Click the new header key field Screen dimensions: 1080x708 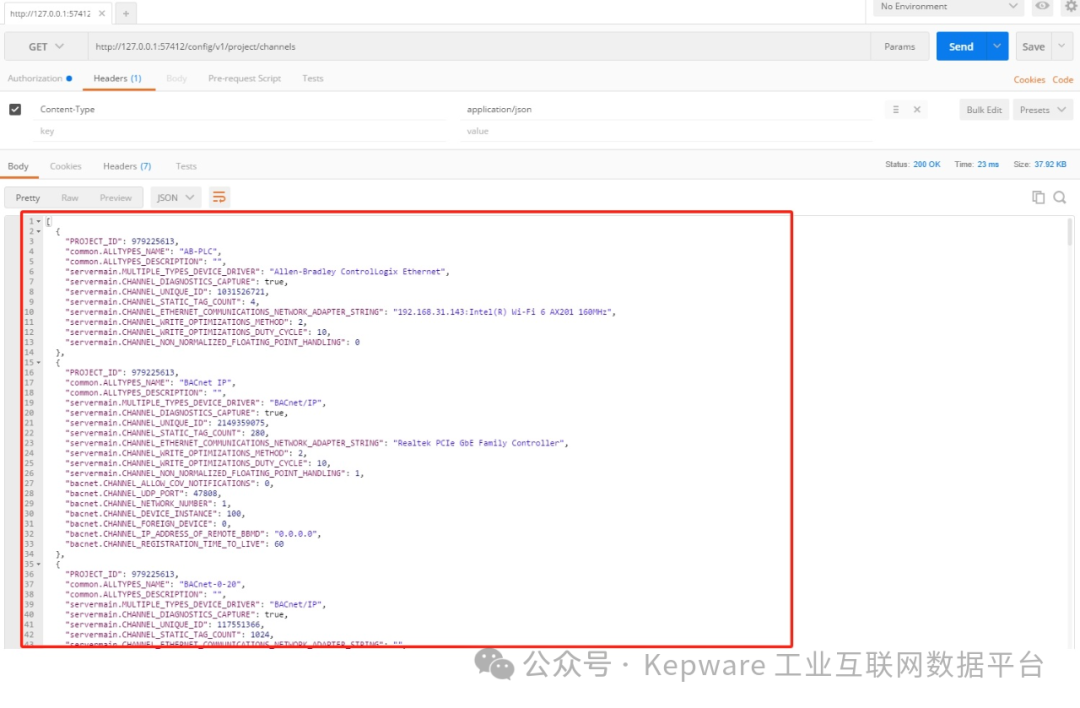pyautogui.click(x=240, y=131)
